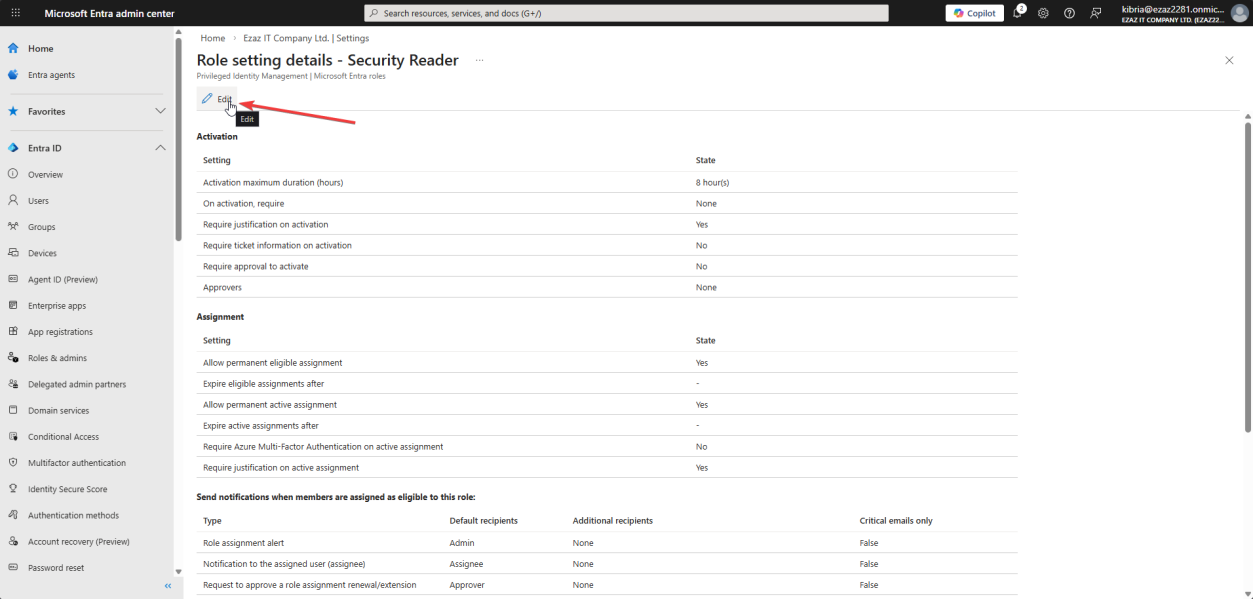Click the Groups people icon
This screenshot has height=599, width=1253.
point(13,227)
